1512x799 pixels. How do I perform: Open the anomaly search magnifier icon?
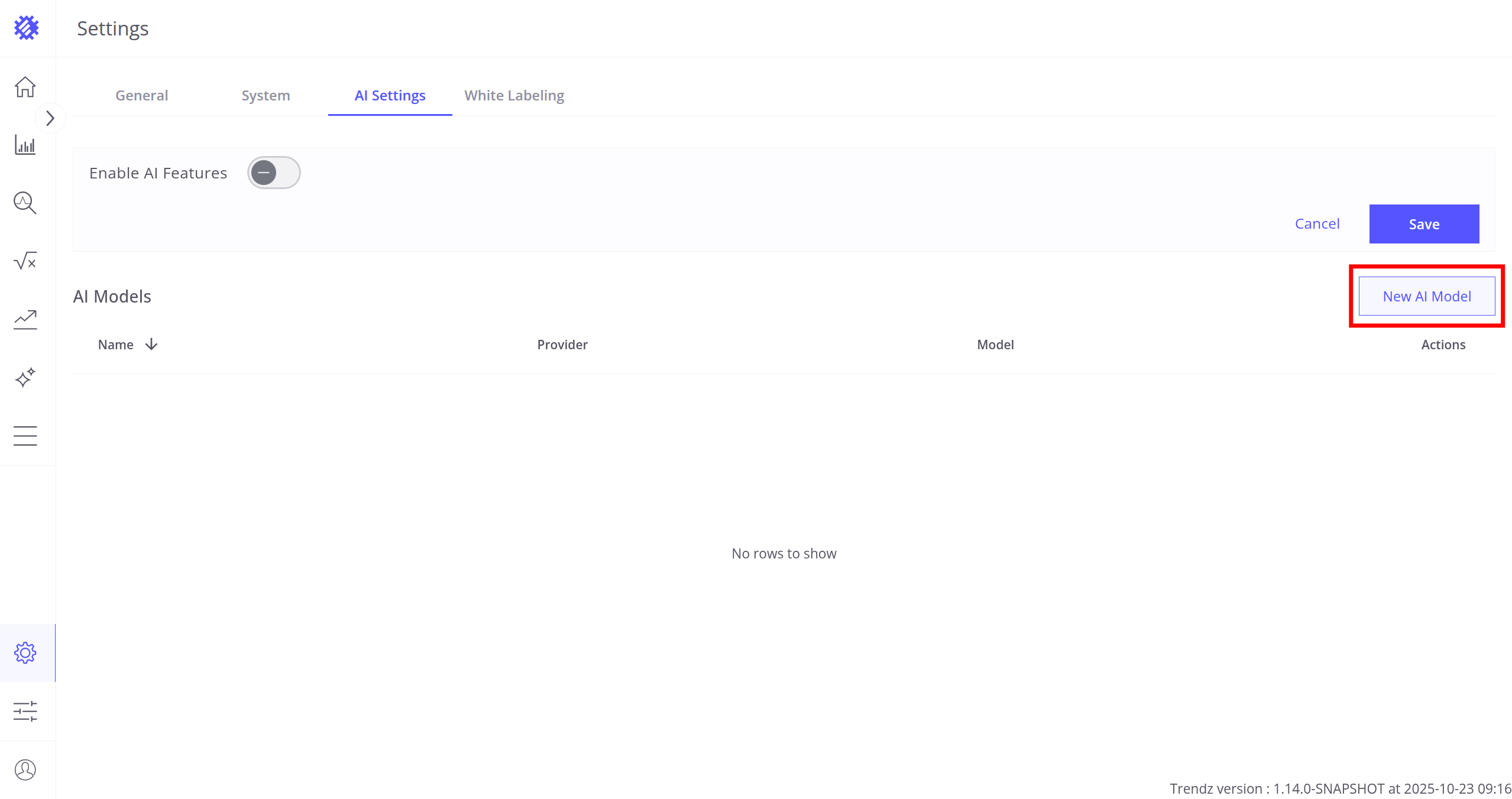[x=25, y=203]
